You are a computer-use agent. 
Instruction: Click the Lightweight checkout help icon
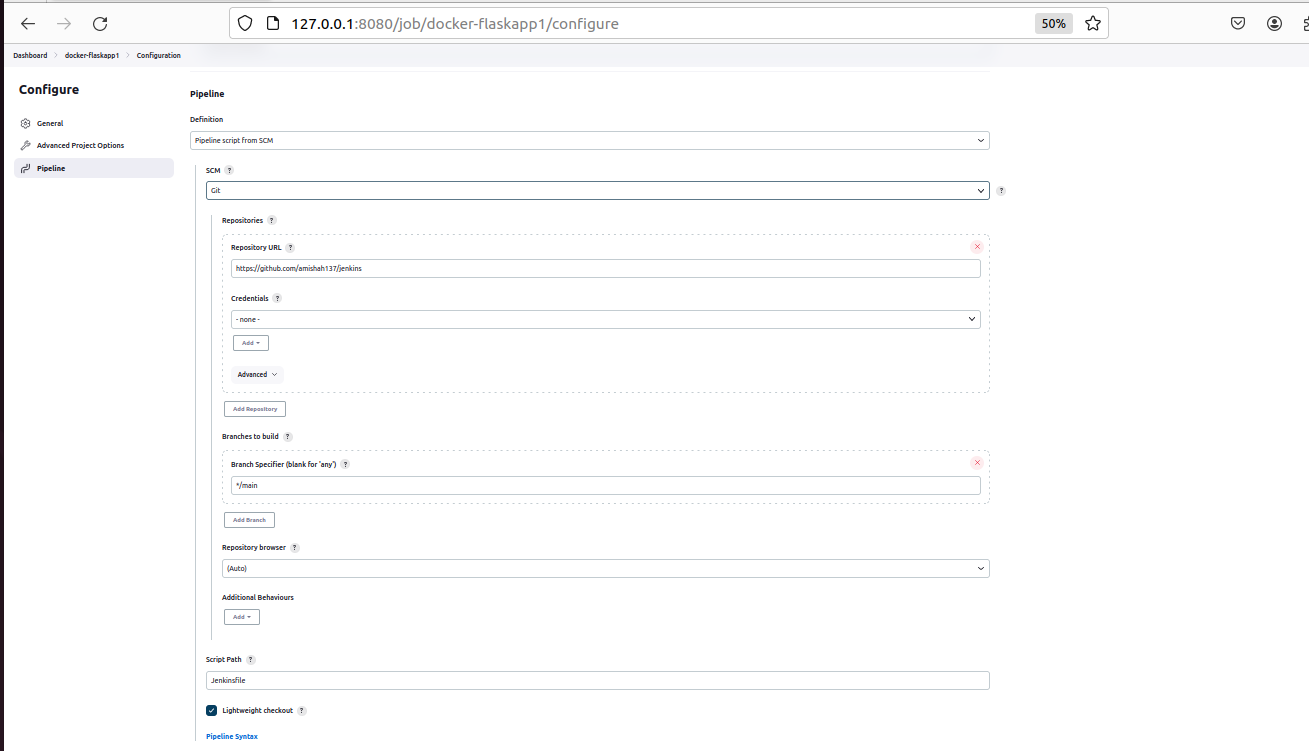click(x=303, y=710)
